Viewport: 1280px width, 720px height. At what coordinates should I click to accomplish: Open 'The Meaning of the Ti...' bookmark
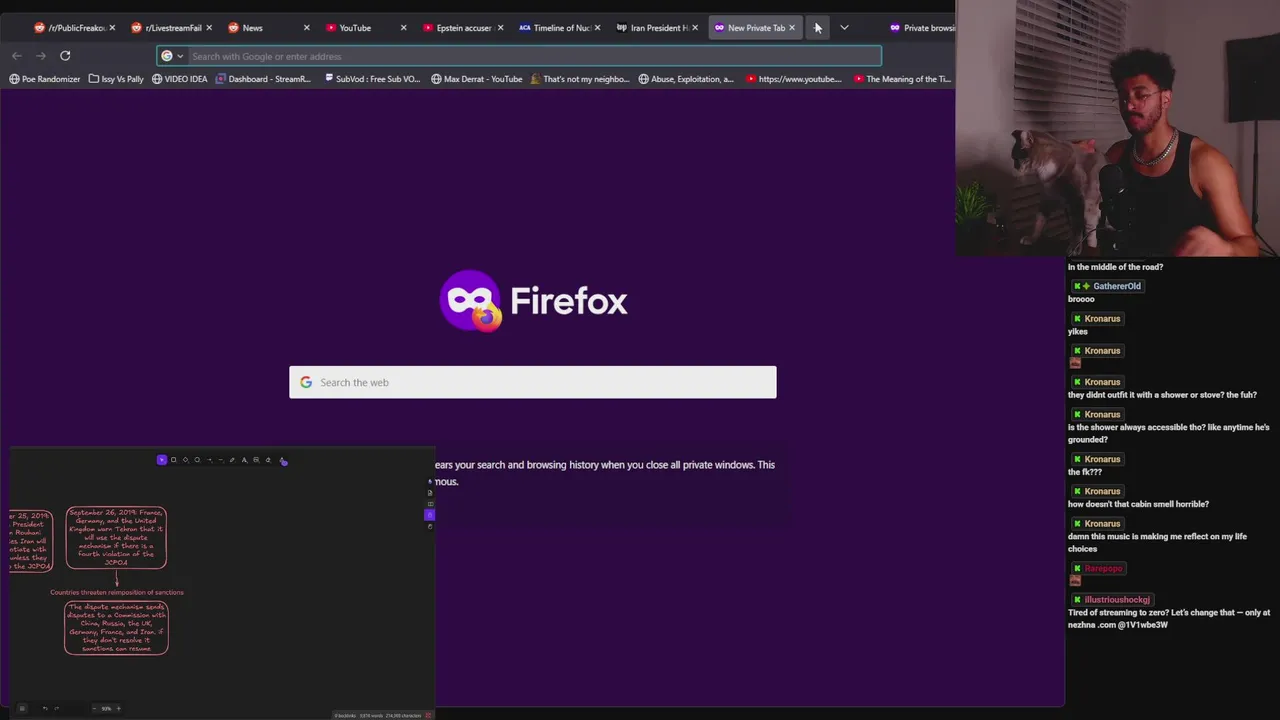pyautogui.click(x=902, y=79)
